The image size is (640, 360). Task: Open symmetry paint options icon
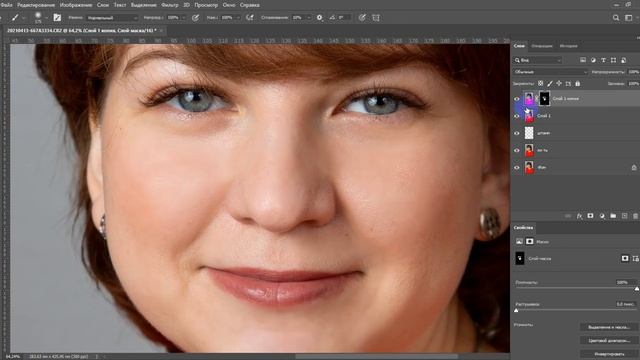click(x=376, y=18)
